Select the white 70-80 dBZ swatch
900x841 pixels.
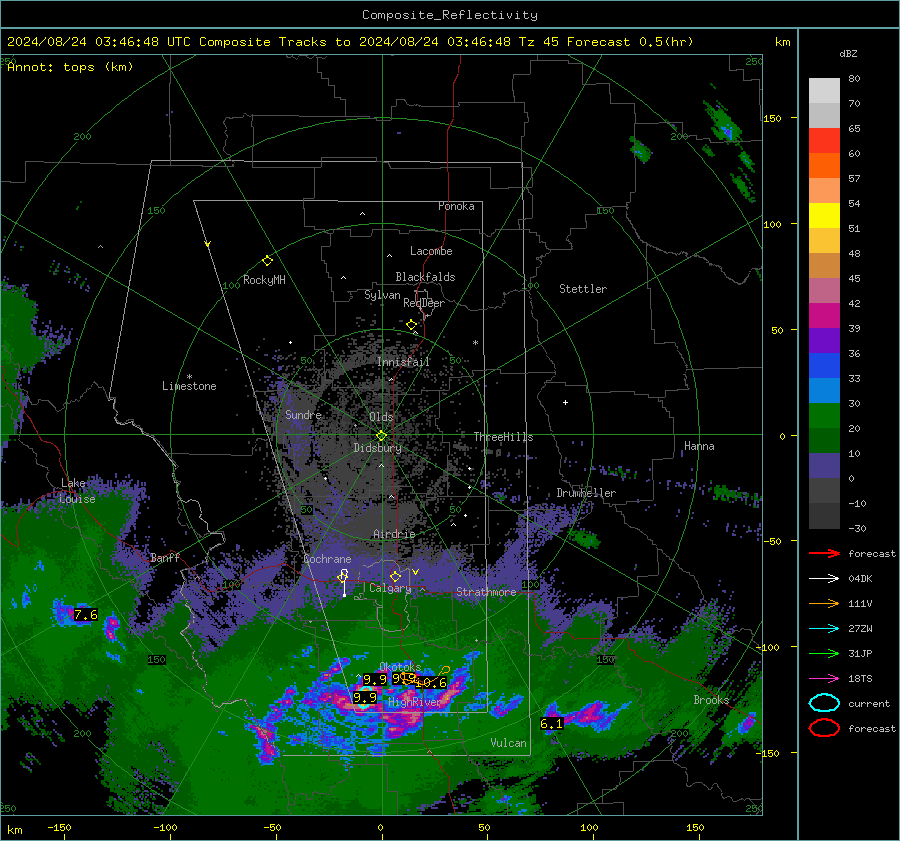(x=824, y=90)
